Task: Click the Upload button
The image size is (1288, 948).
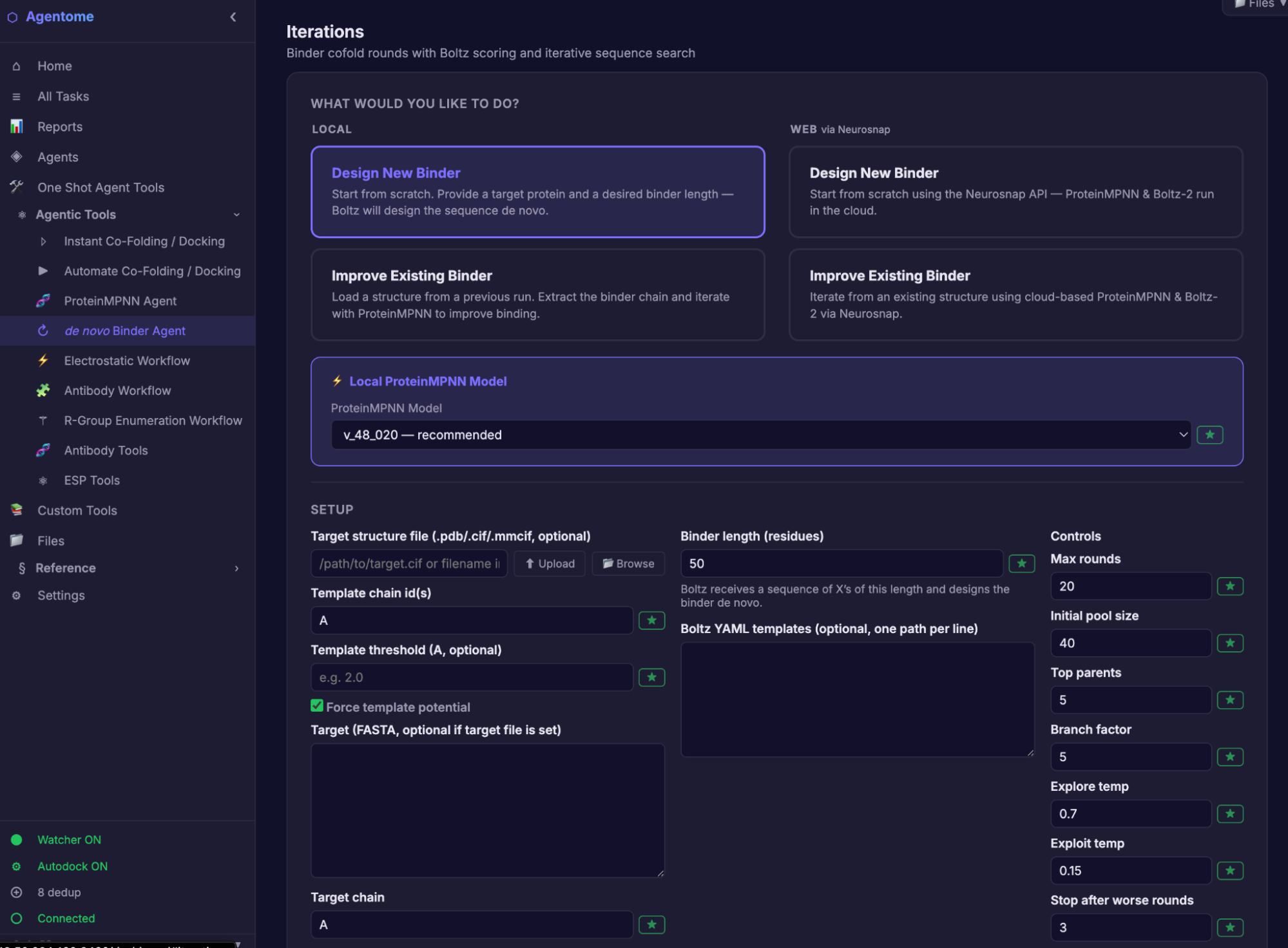Action: [550, 564]
